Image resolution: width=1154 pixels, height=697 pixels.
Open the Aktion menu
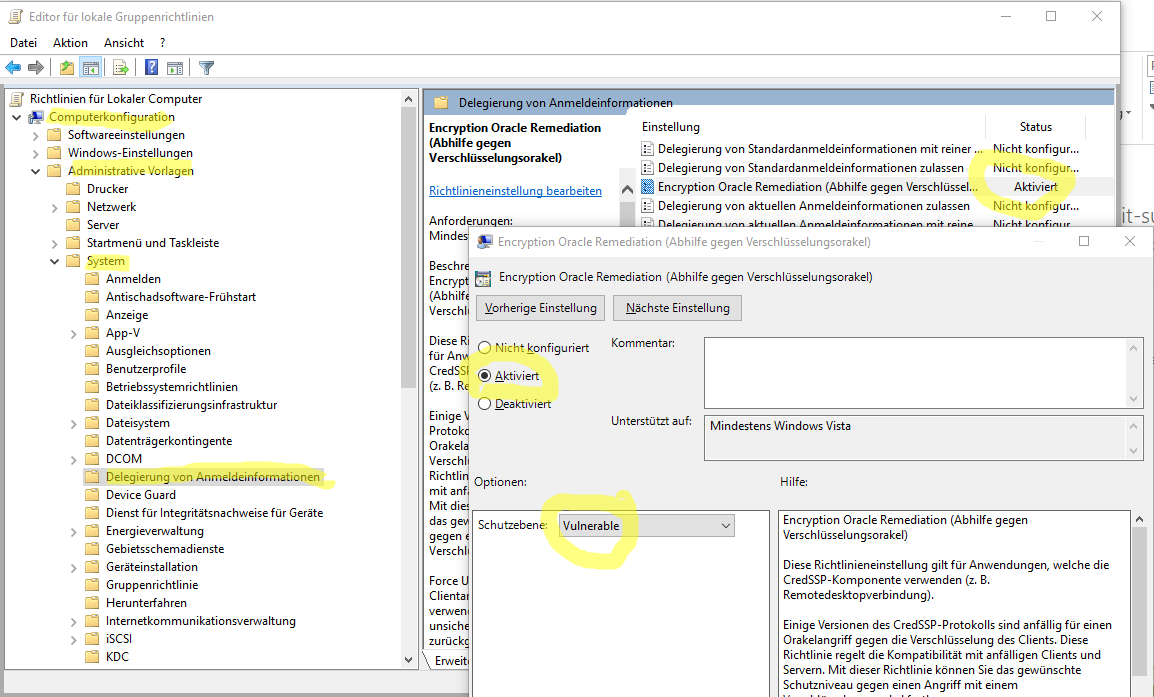tap(70, 43)
